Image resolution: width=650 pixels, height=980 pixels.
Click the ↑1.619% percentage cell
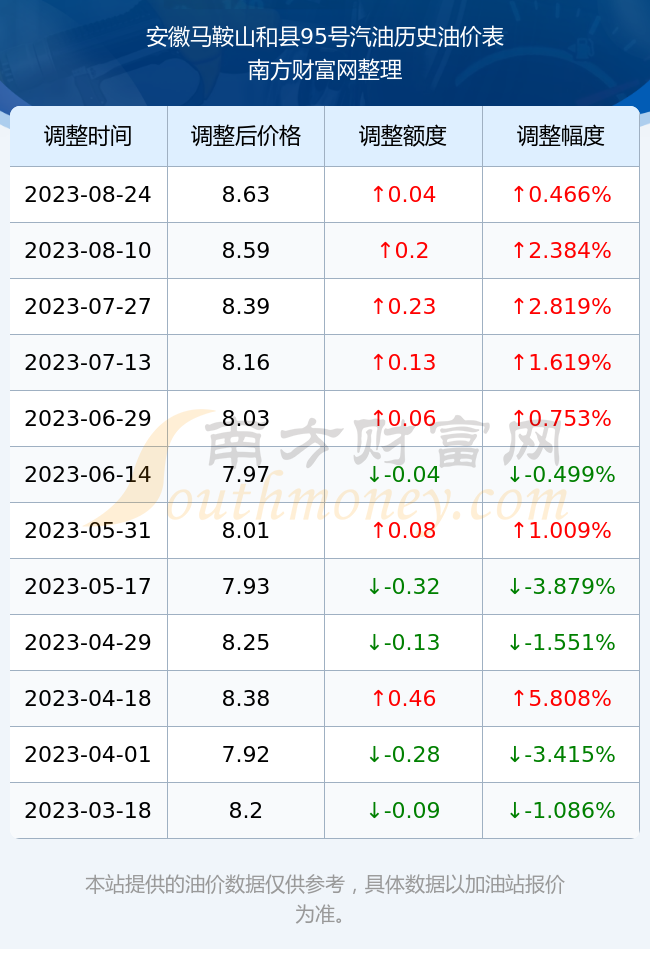[x=561, y=362]
